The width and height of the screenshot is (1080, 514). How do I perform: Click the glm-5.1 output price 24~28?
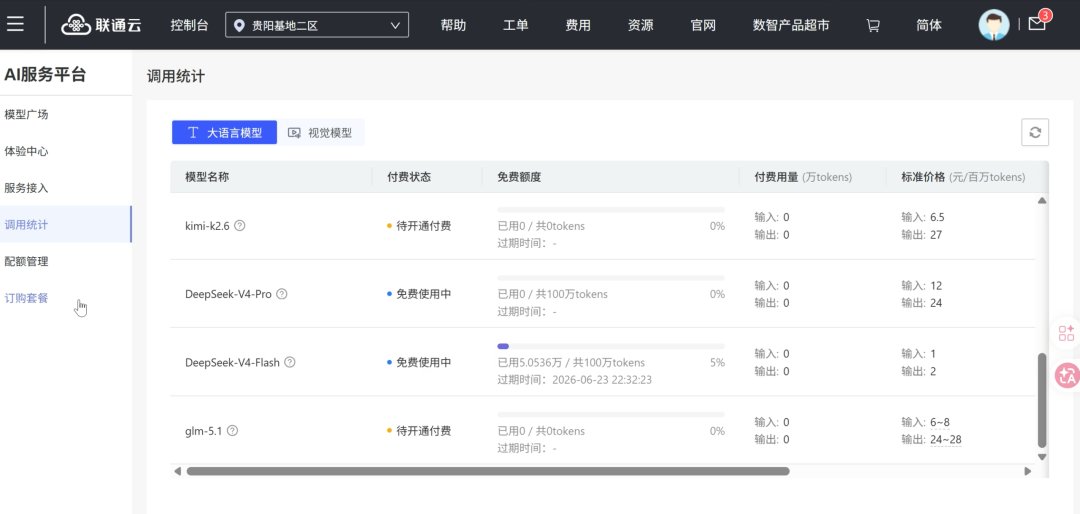coord(946,440)
